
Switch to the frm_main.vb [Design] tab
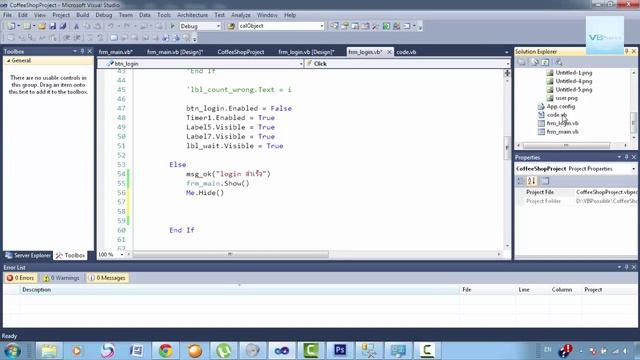point(175,52)
